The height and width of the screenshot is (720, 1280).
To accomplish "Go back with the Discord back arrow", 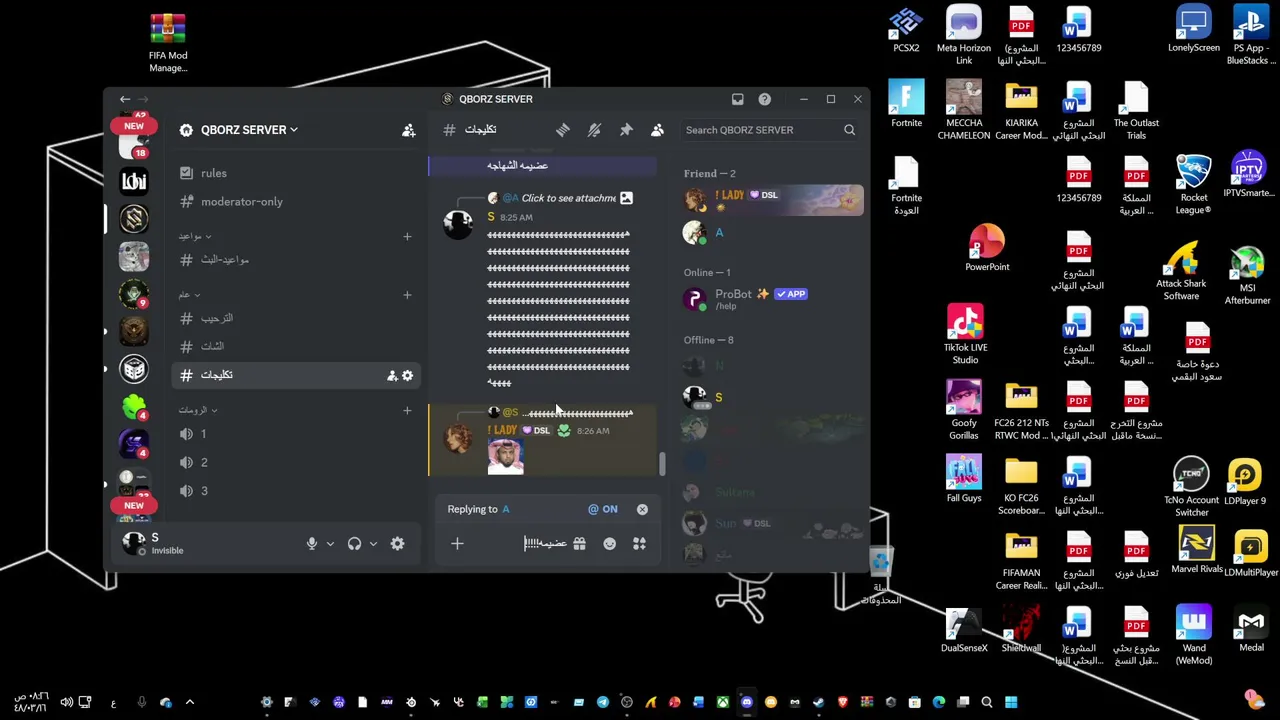I will pyautogui.click(x=125, y=99).
